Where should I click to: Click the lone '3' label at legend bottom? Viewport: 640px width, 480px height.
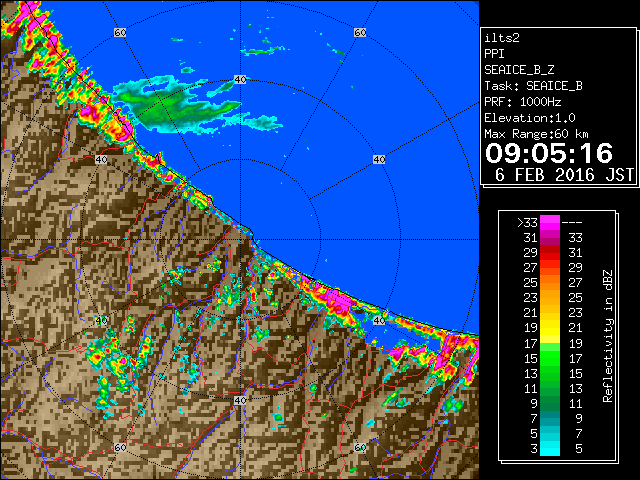[534, 449]
